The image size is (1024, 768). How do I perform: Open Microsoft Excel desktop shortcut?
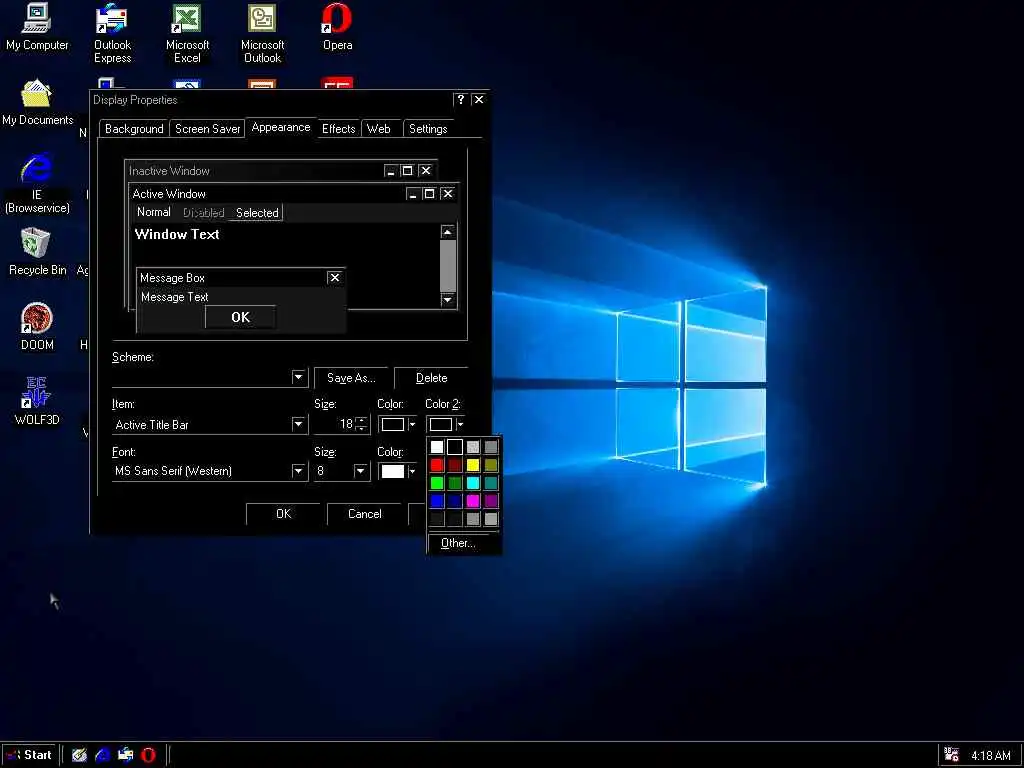pyautogui.click(x=187, y=34)
